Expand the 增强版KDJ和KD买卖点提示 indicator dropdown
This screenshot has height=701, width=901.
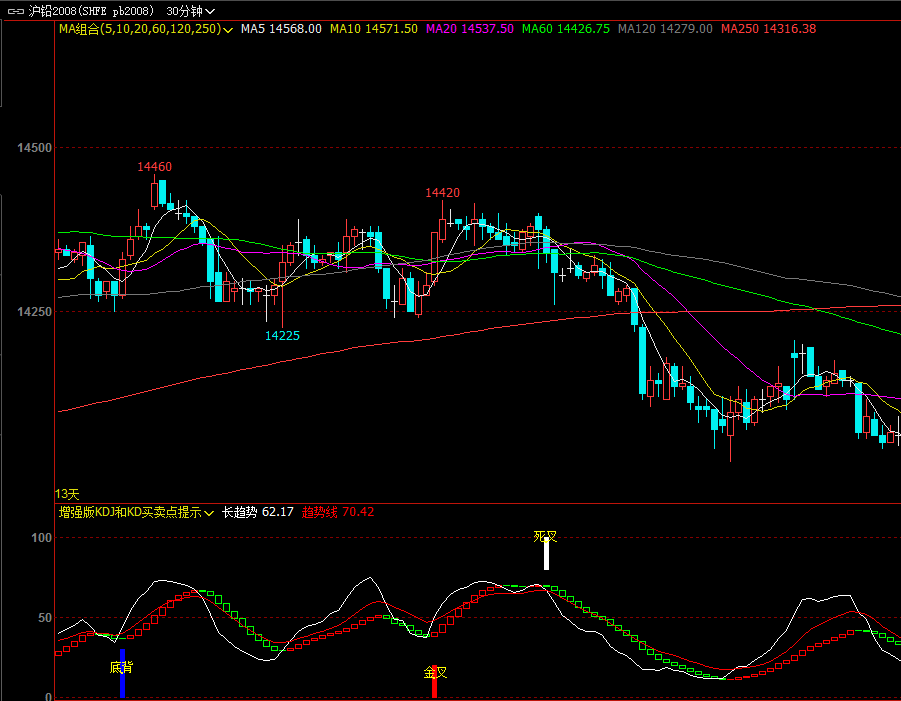pyautogui.click(x=209, y=513)
